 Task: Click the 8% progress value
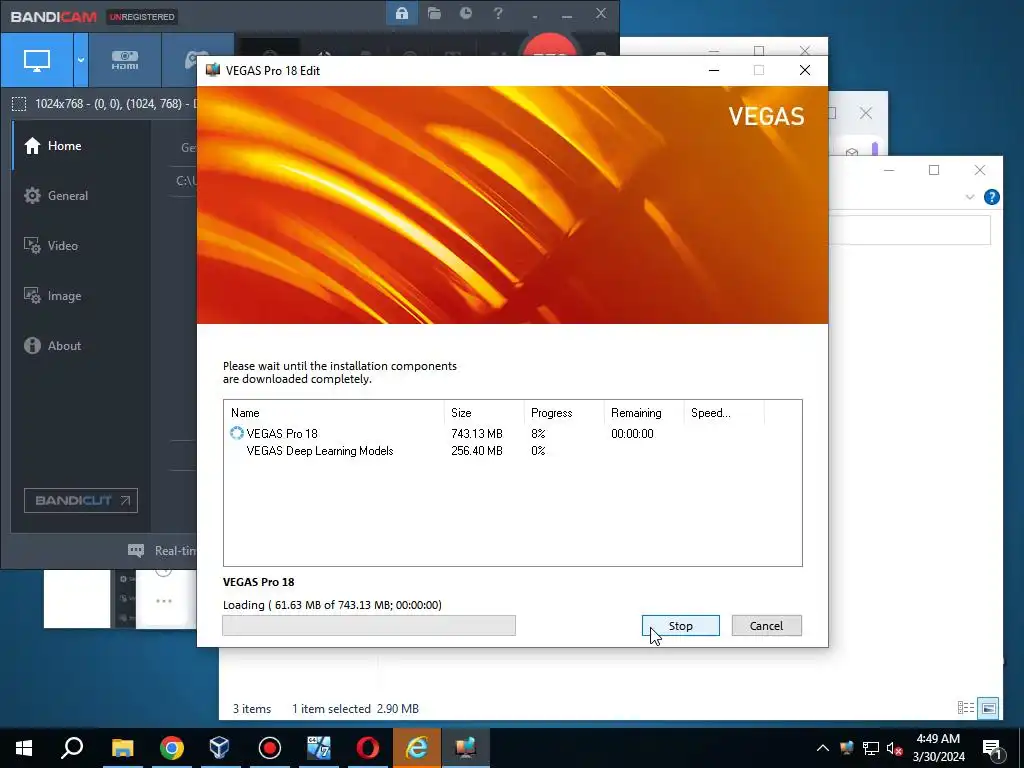coord(538,434)
